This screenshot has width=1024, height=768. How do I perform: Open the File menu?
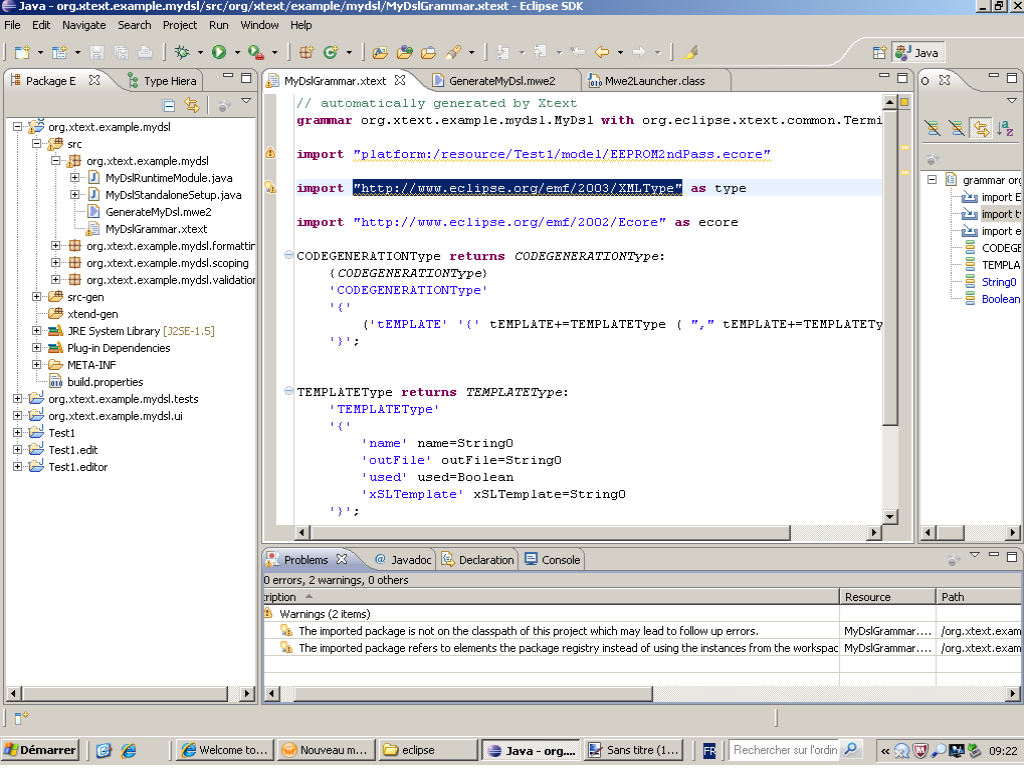[x=12, y=25]
